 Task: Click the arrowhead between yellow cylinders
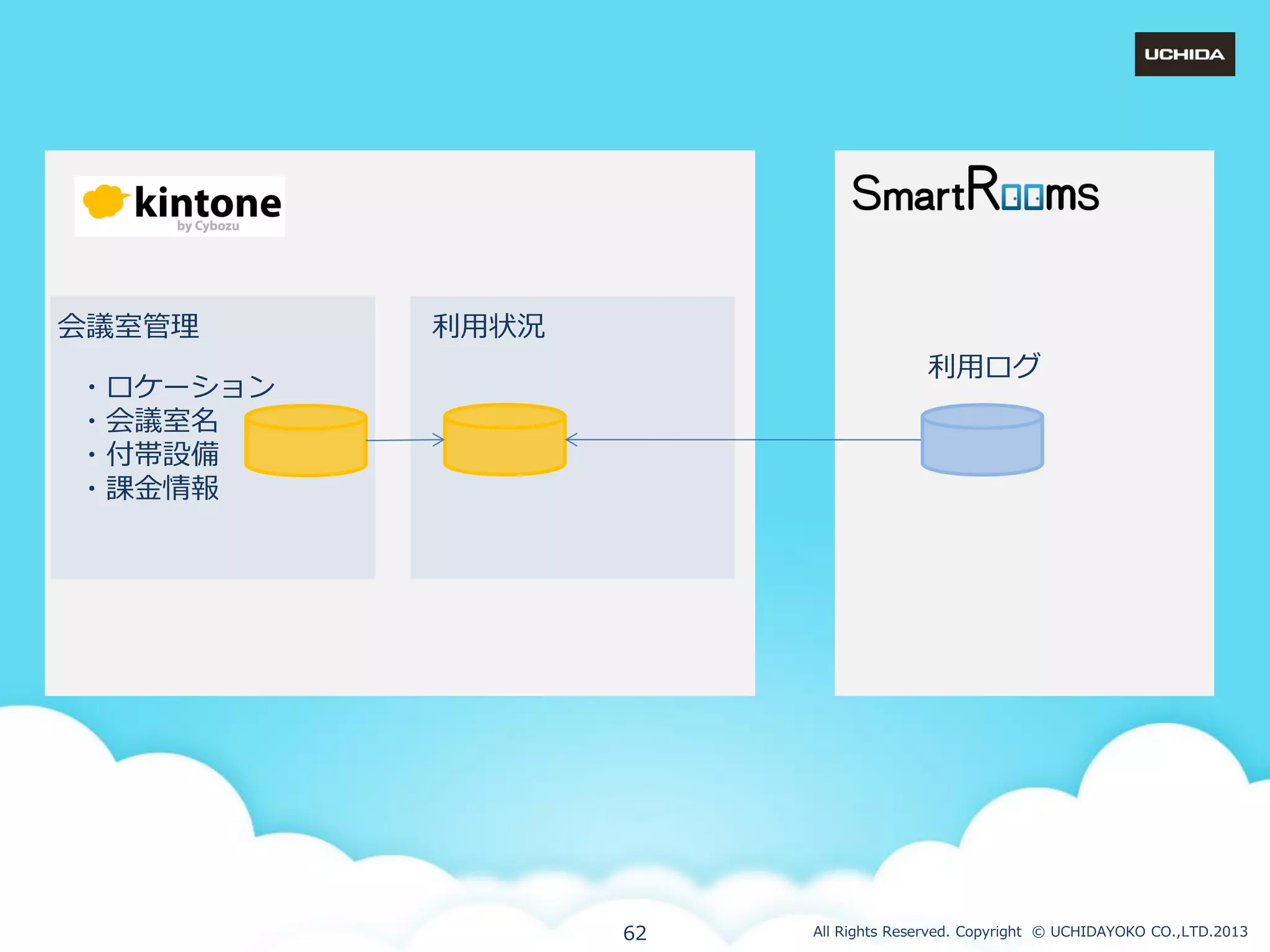[x=438, y=440]
